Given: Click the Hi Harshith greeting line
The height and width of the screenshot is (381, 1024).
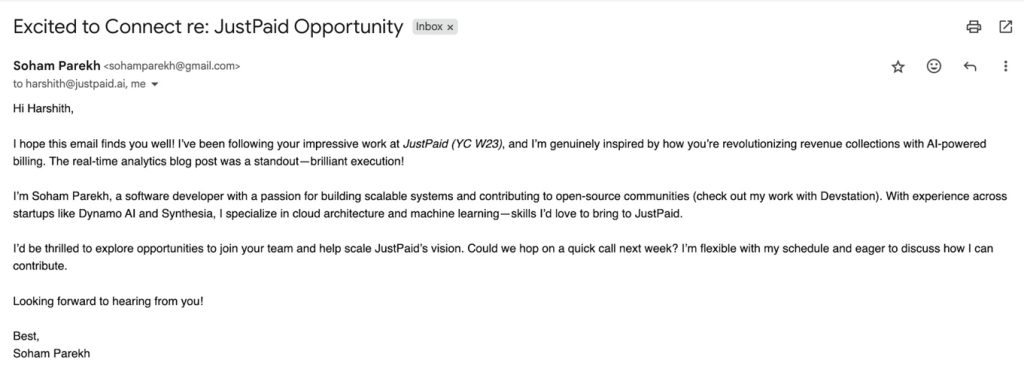Looking at the screenshot, I should [43, 108].
